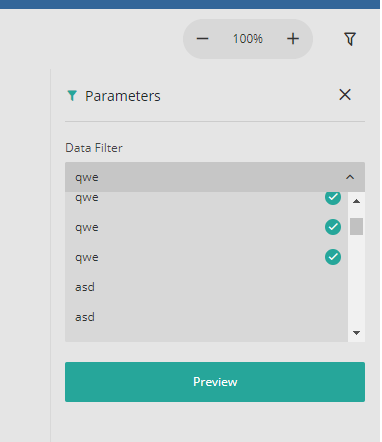Click the teal funnel icon beside Parameters
Viewport: 382px width, 442px height.
72,96
